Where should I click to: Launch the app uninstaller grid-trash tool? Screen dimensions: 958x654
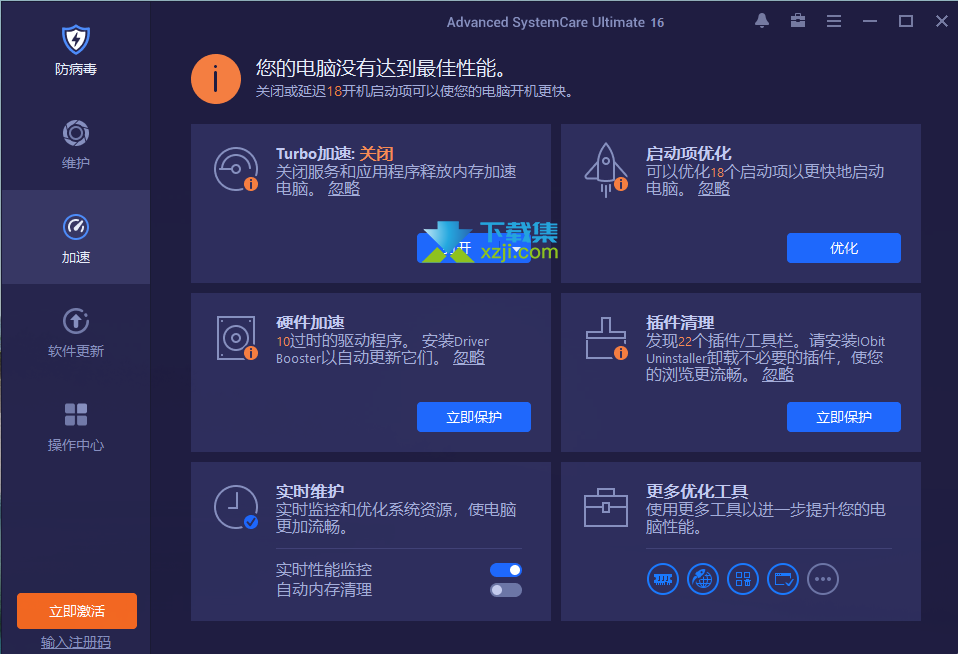tap(743, 579)
